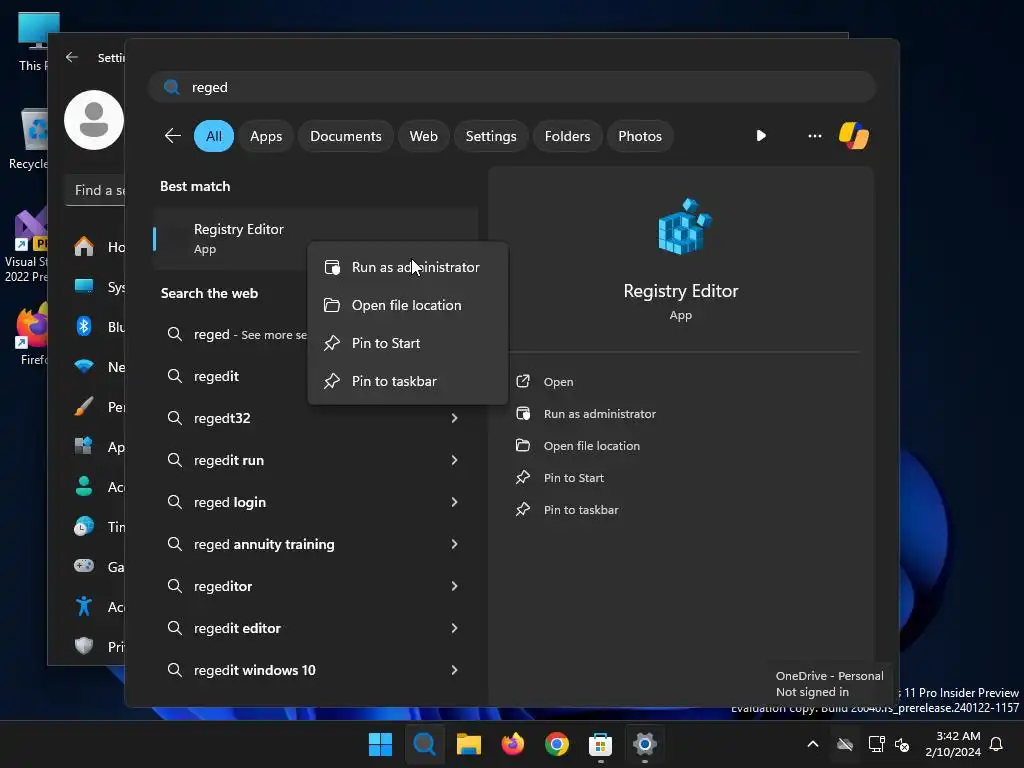Click the Search icon on taskbar
The image size is (1024, 768).
(424, 744)
